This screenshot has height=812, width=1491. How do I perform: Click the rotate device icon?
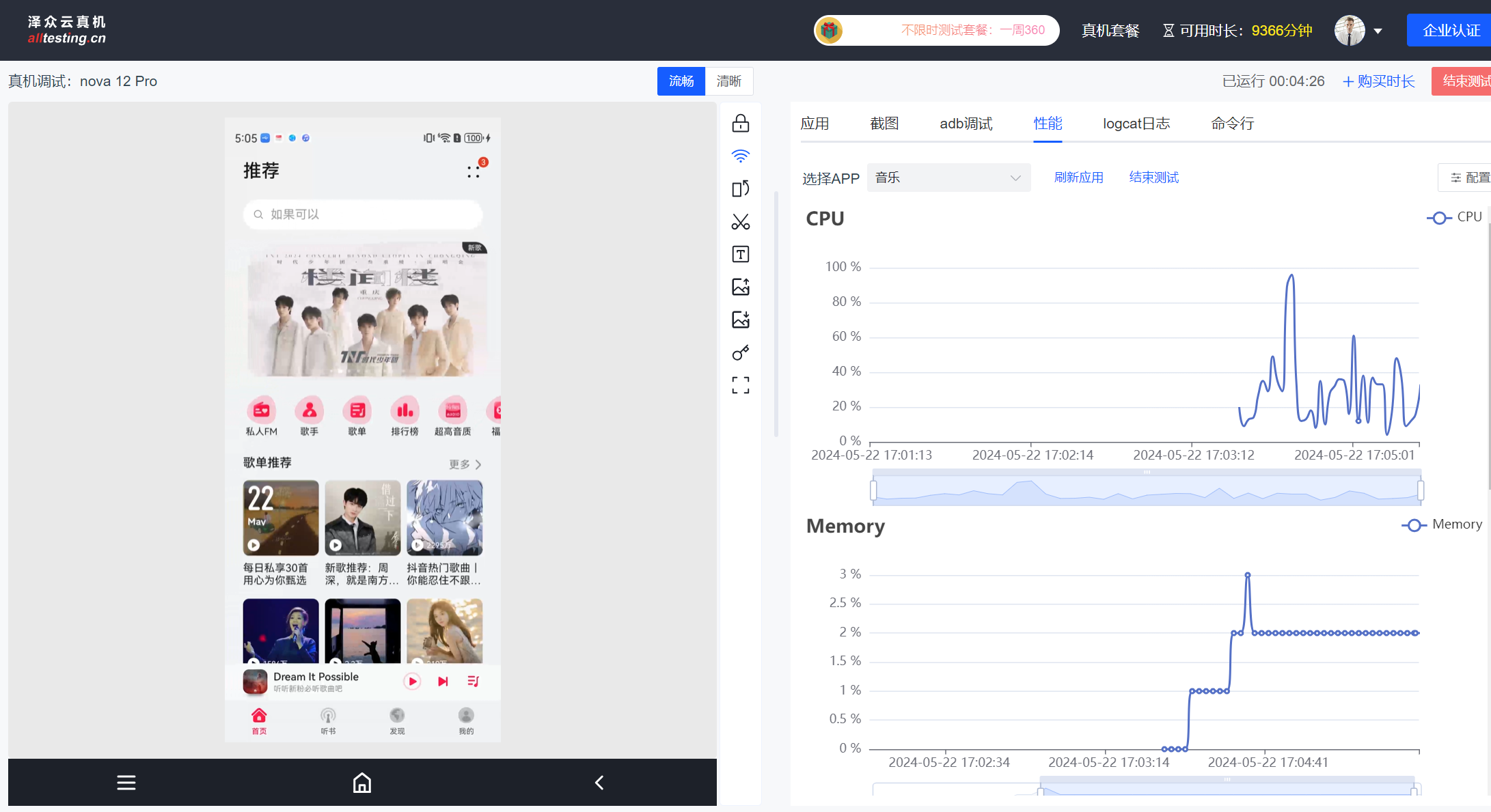click(x=741, y=188)
